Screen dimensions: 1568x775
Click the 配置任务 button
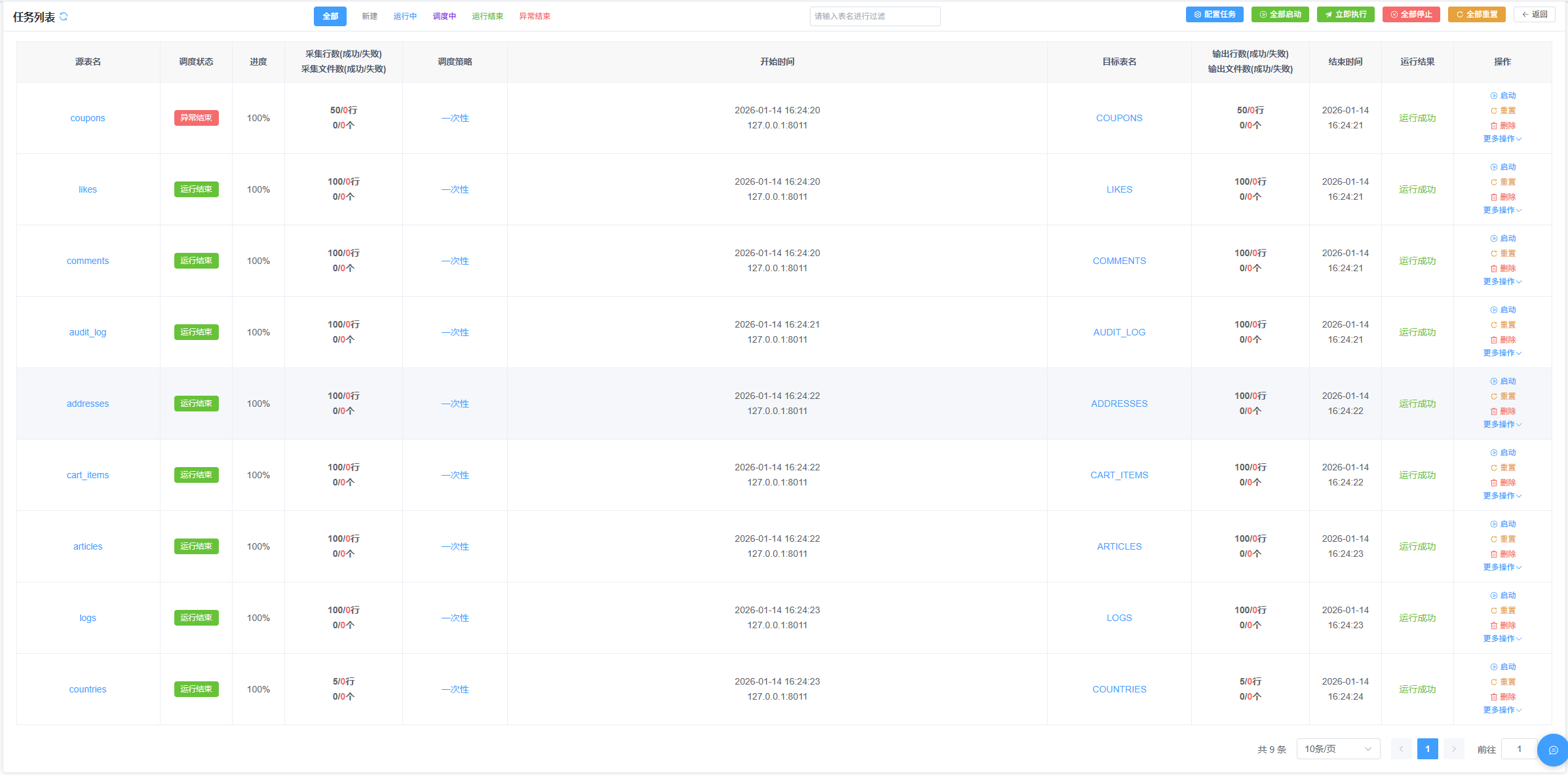[x=1214, y=14]
